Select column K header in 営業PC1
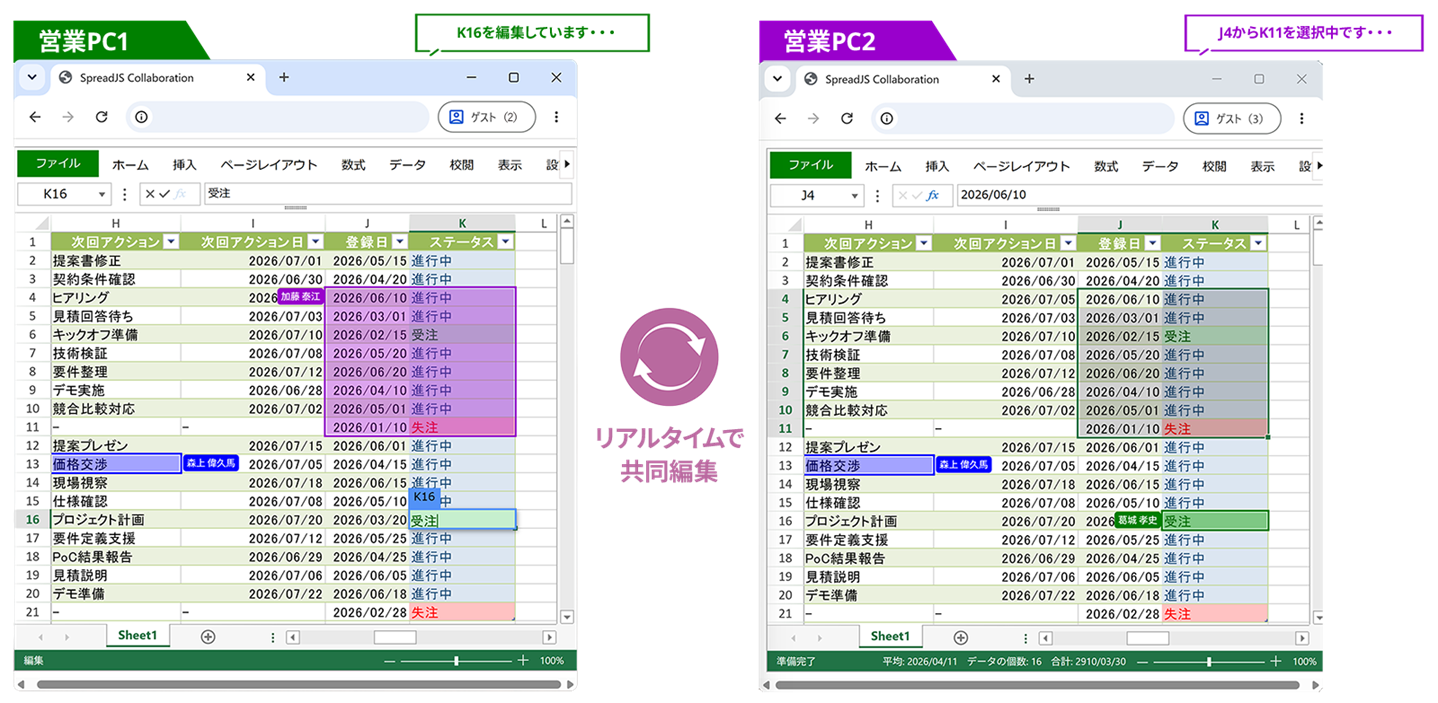This screenshot has height=703, width=1438. pyautogui.click(x=462, y=223)
